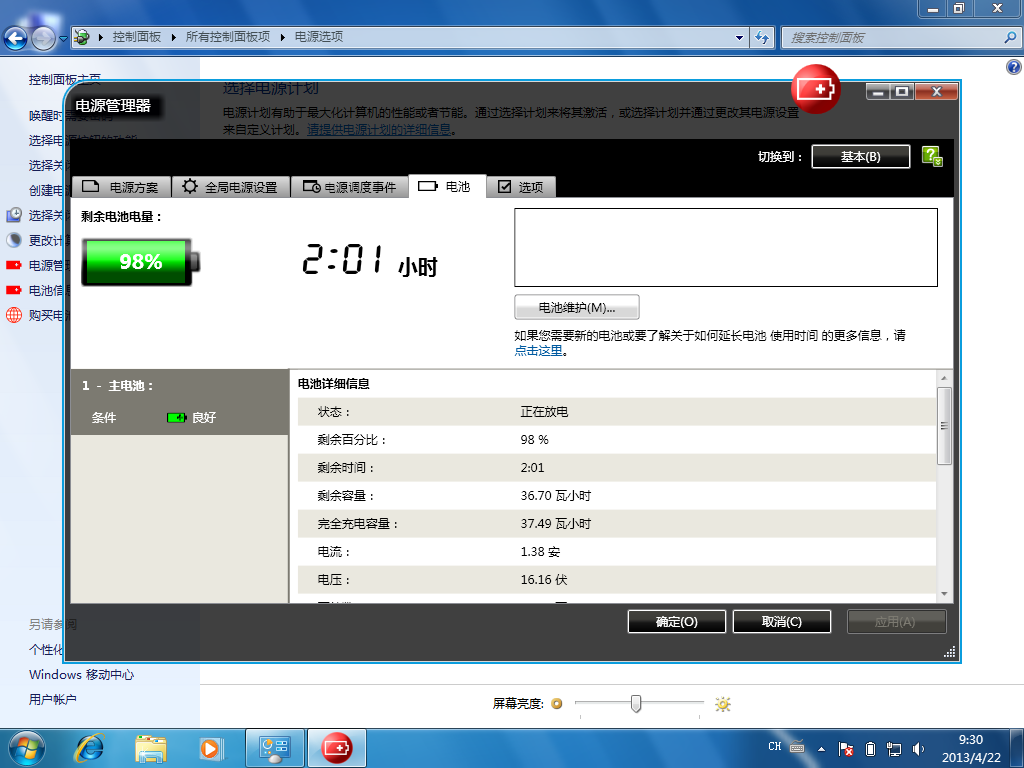Click the battery details scrollbar thumb
The height and width of the screenshot is (768, 1024).
point(944,426)
